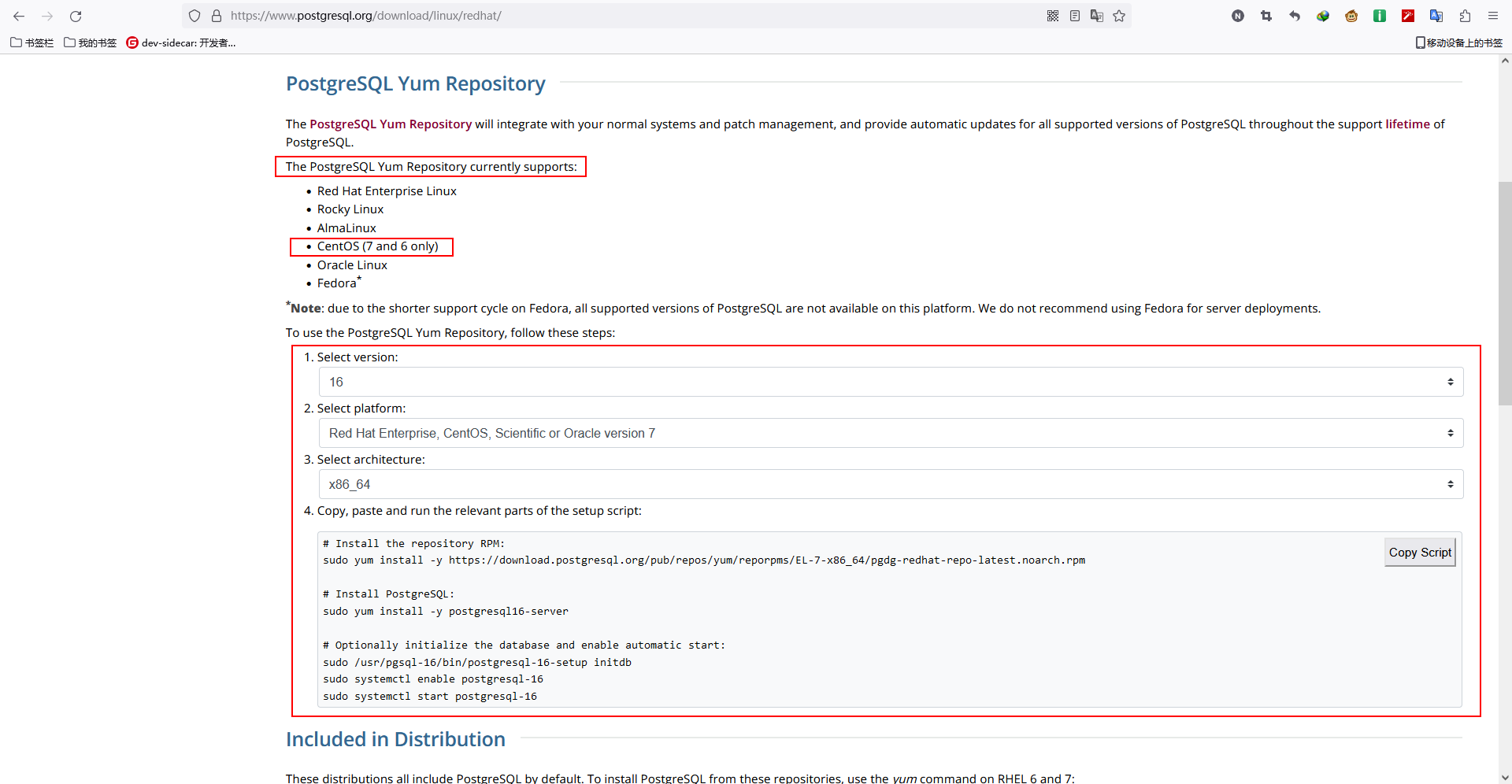This screenshot has height=784, width=1512.
Task: Click the postgresql-16-setup initdb command line
Action: click(x=477, y=663)
